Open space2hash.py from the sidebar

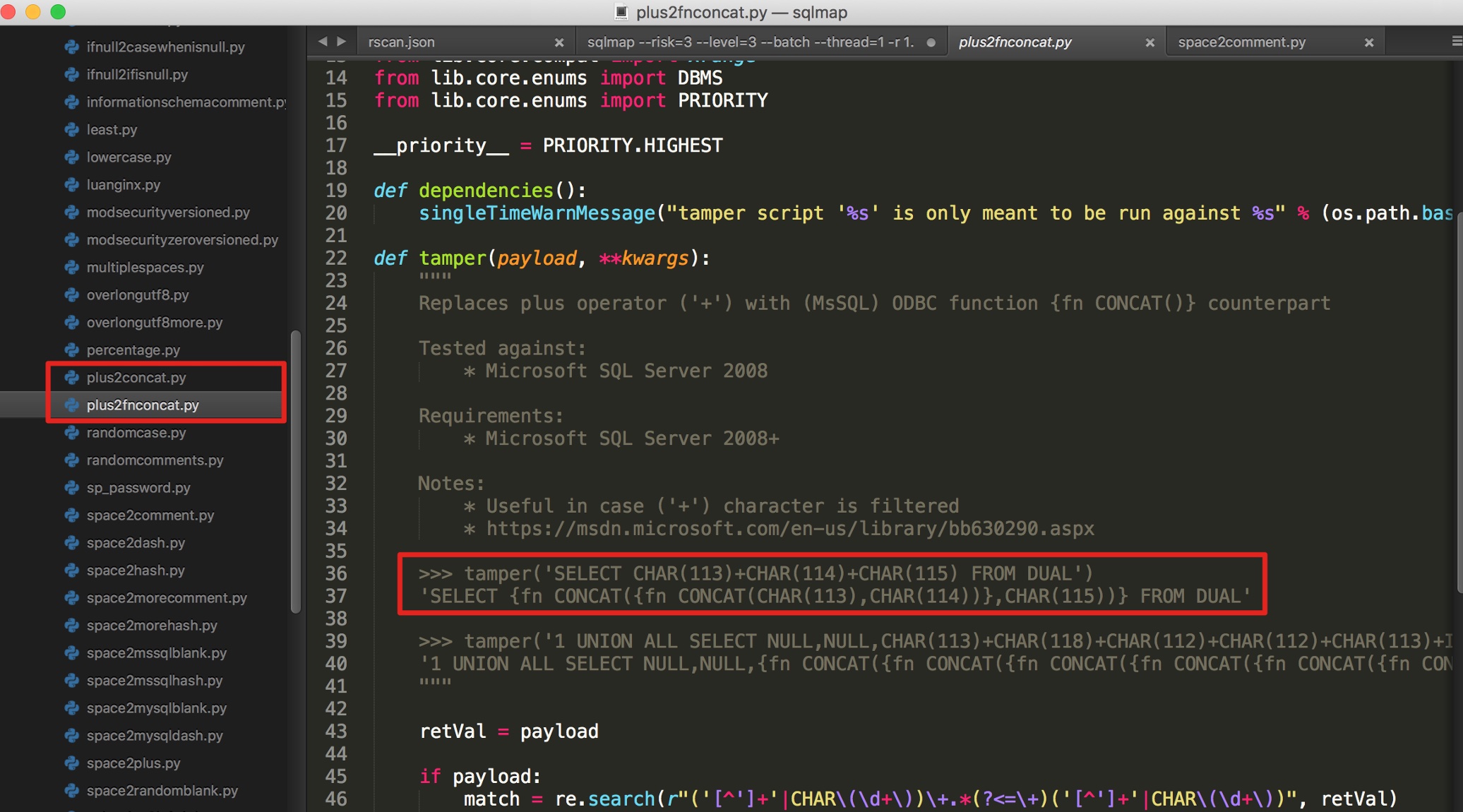[136, 571]
